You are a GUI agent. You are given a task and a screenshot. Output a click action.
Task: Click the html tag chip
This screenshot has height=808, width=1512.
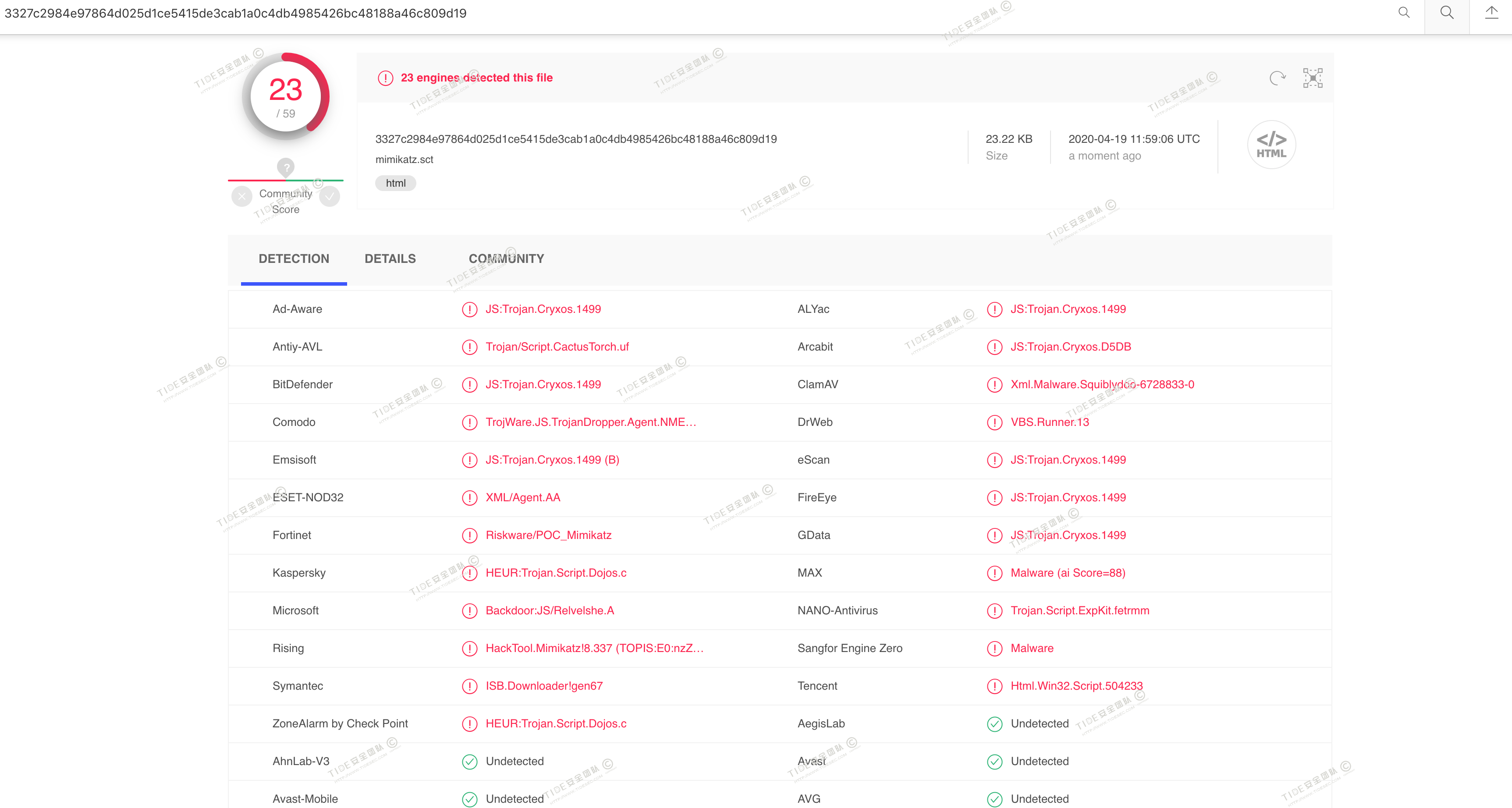(x=396, y=183)
